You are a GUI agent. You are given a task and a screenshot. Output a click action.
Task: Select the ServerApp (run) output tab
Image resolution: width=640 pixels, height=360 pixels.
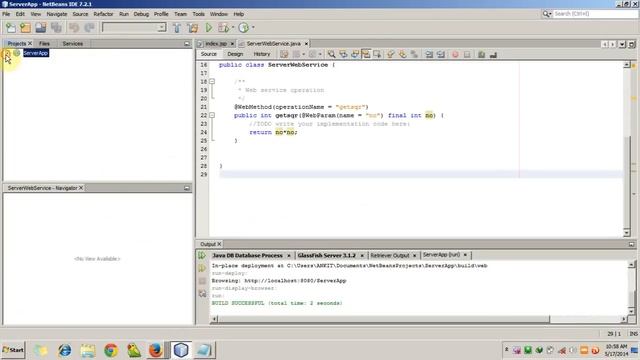tap(441, 255)
